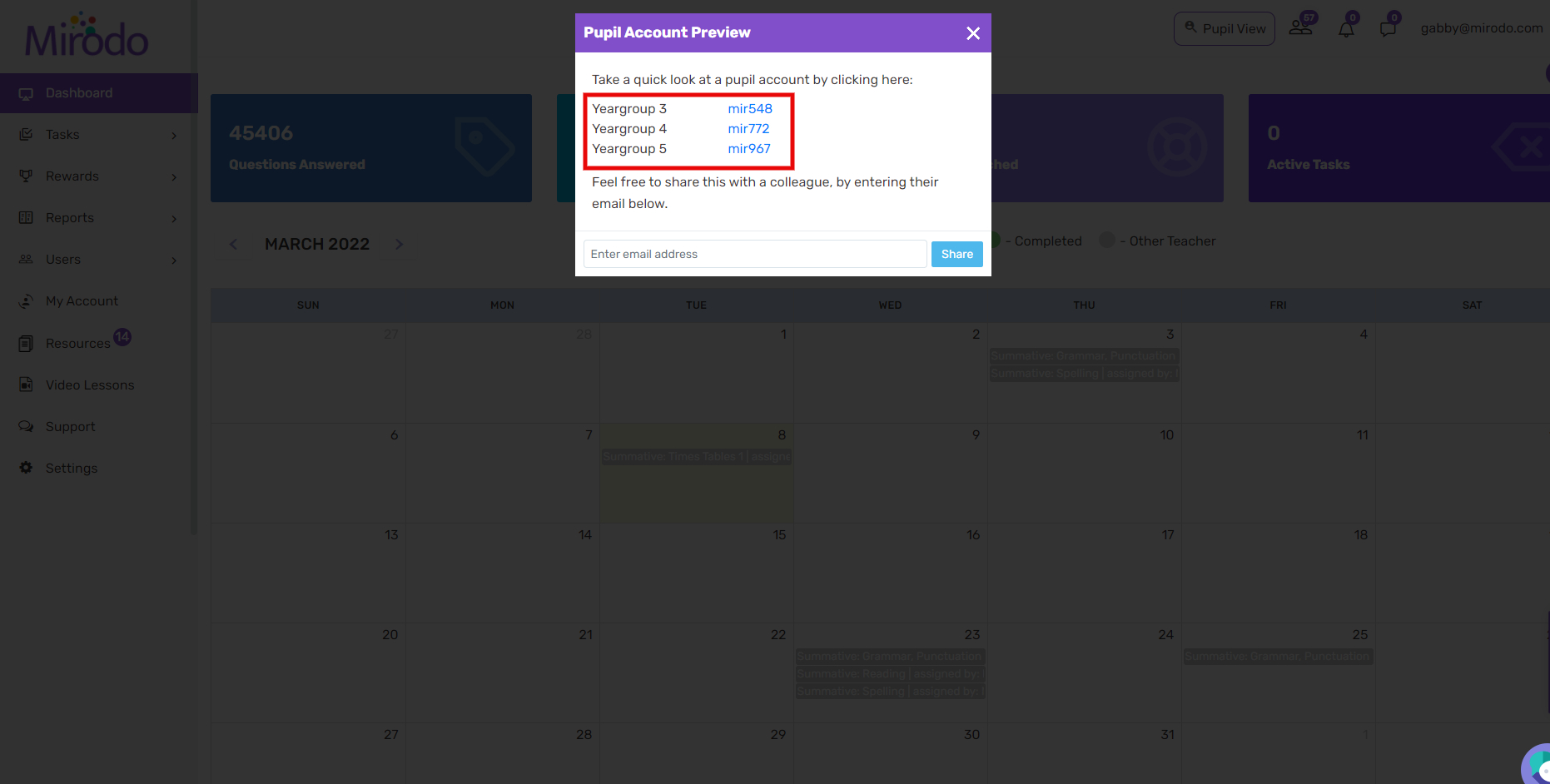Image resolution: width=1550 pixels, height=784 pixels.
Task: Click the Share button
Action: coord(956,254)
